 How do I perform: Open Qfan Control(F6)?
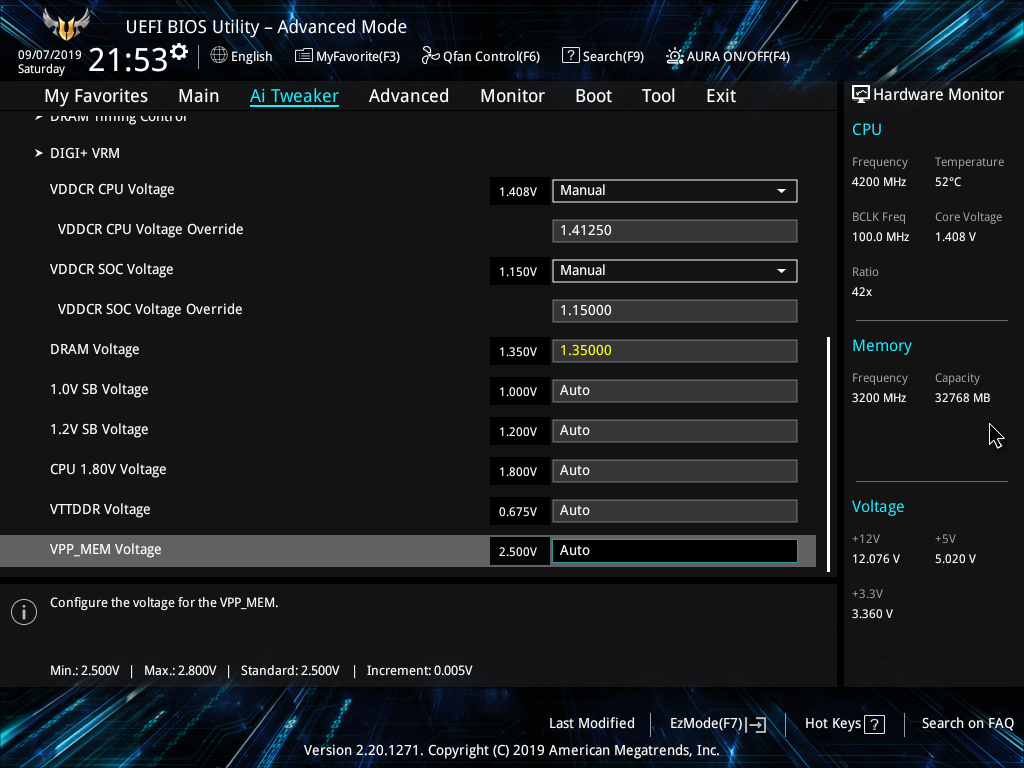coord(481,56)
